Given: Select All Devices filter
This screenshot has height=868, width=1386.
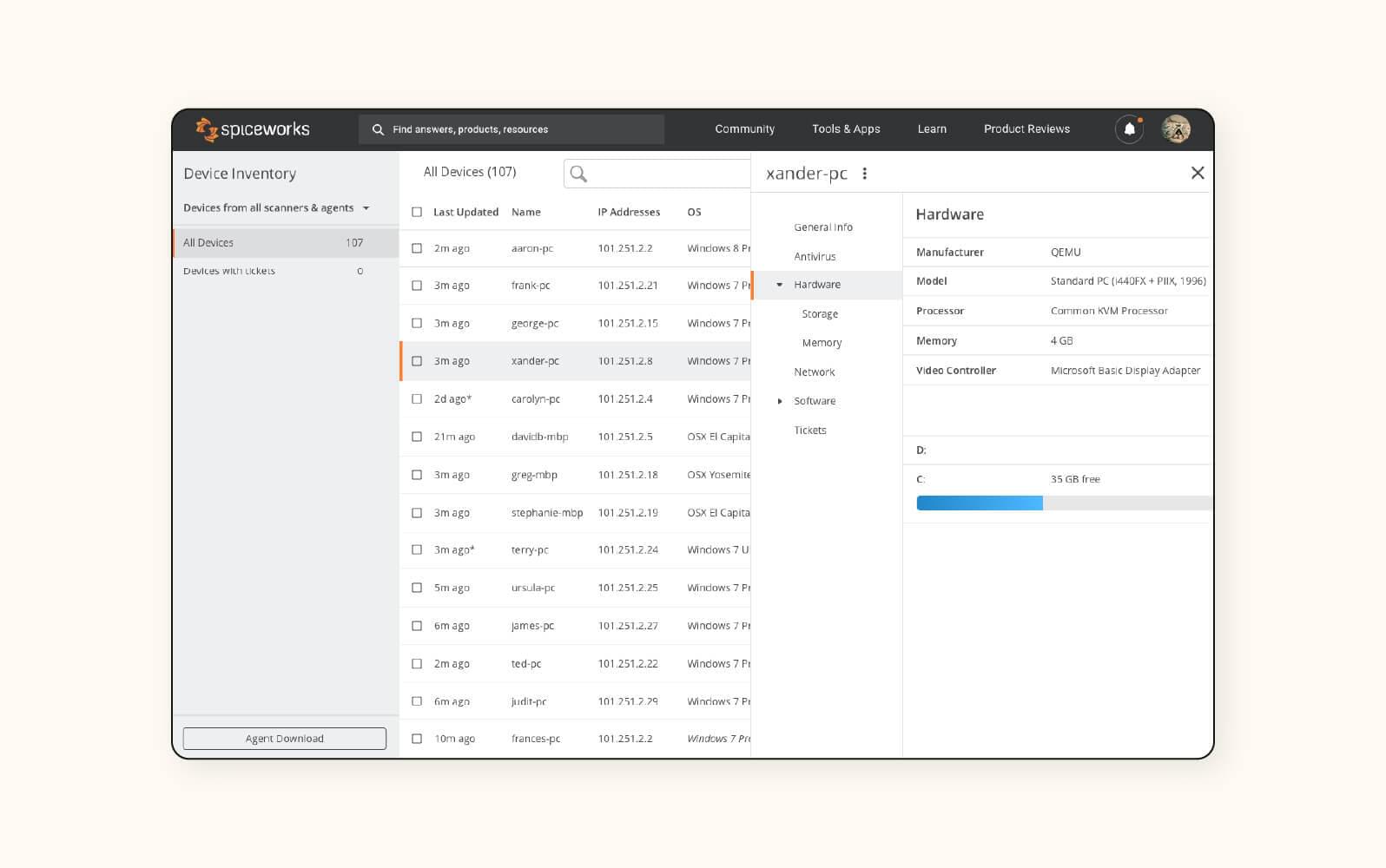Looking at the screenshot, I should pos(286,243).
